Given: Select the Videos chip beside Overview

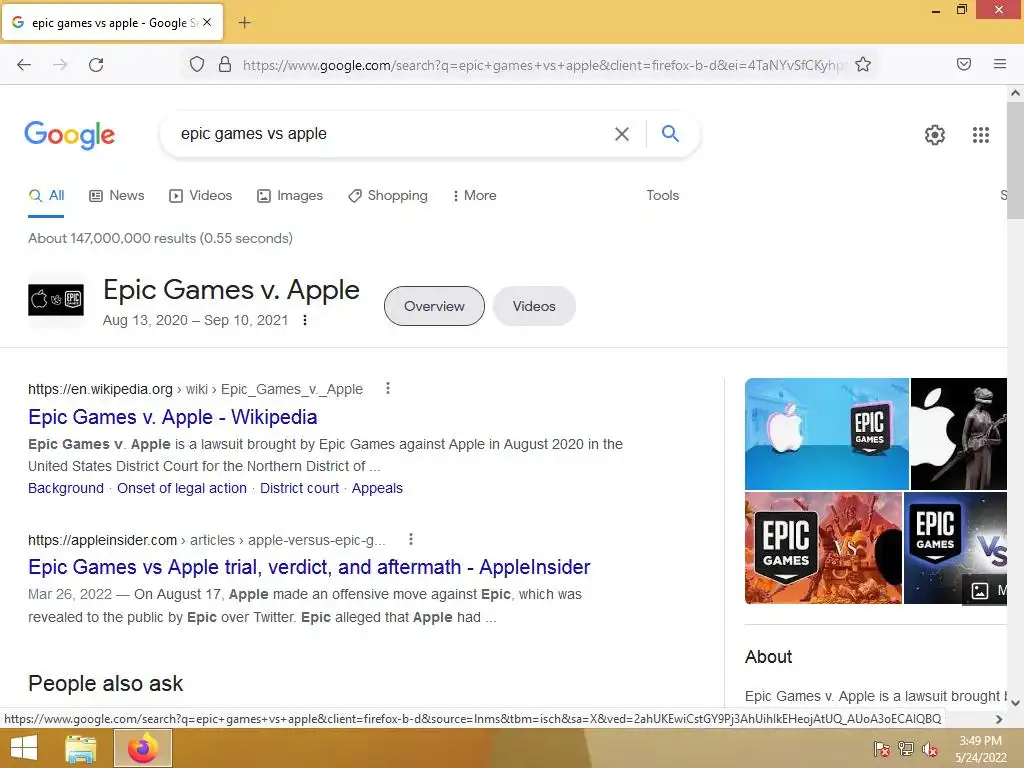Looking at the screenshot, I should point(534,306).
